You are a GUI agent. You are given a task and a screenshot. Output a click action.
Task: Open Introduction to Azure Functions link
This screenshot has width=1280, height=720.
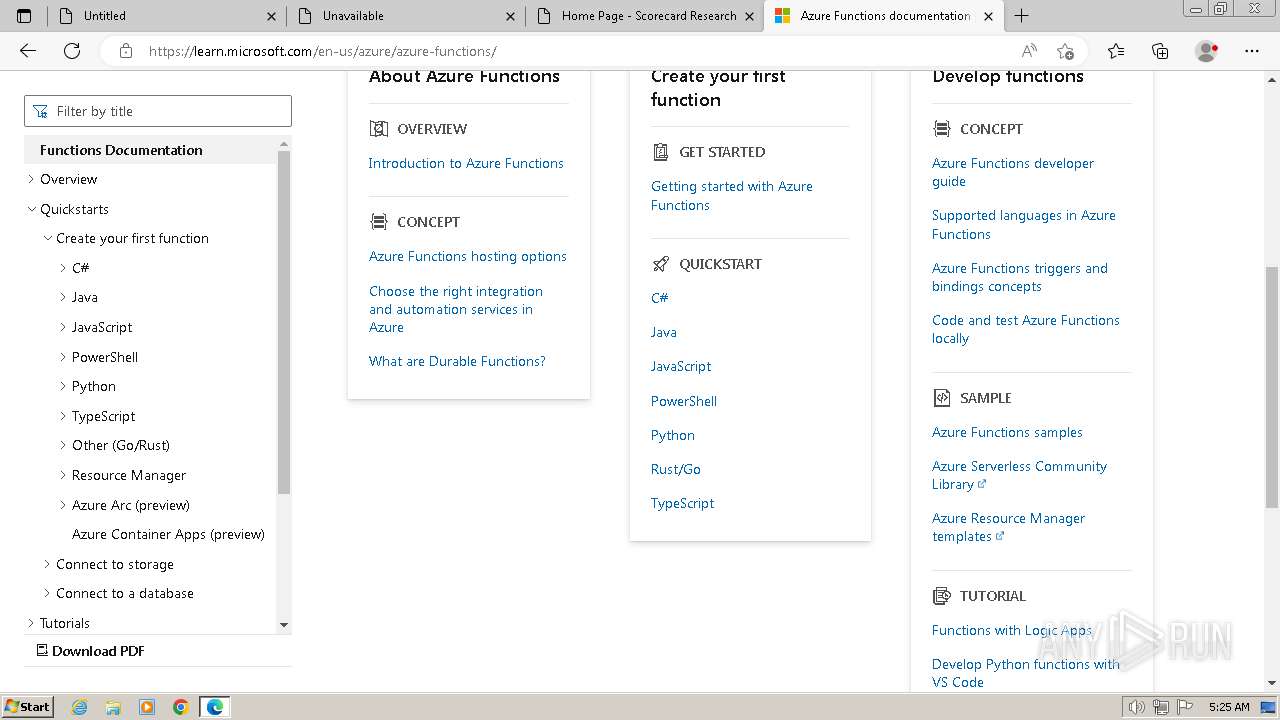coord(466,163)
